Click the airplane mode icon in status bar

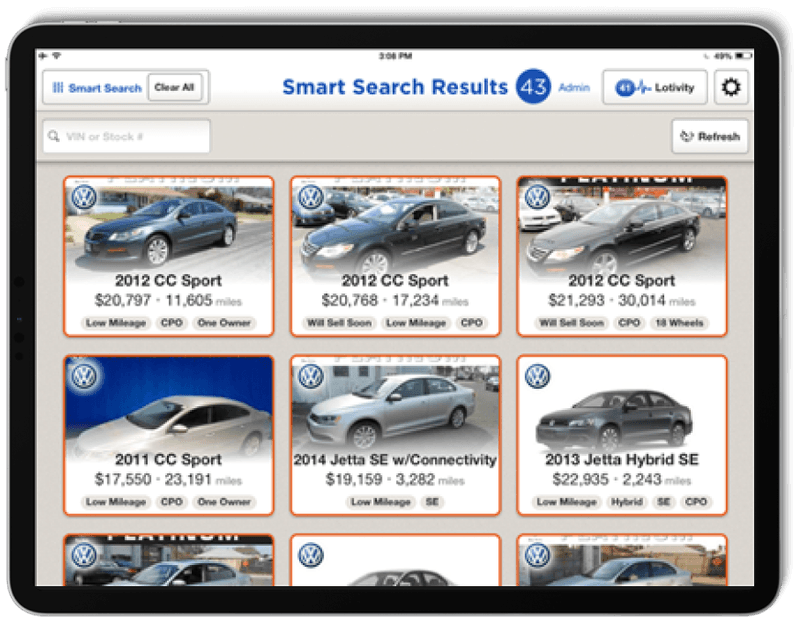(43, 55)
